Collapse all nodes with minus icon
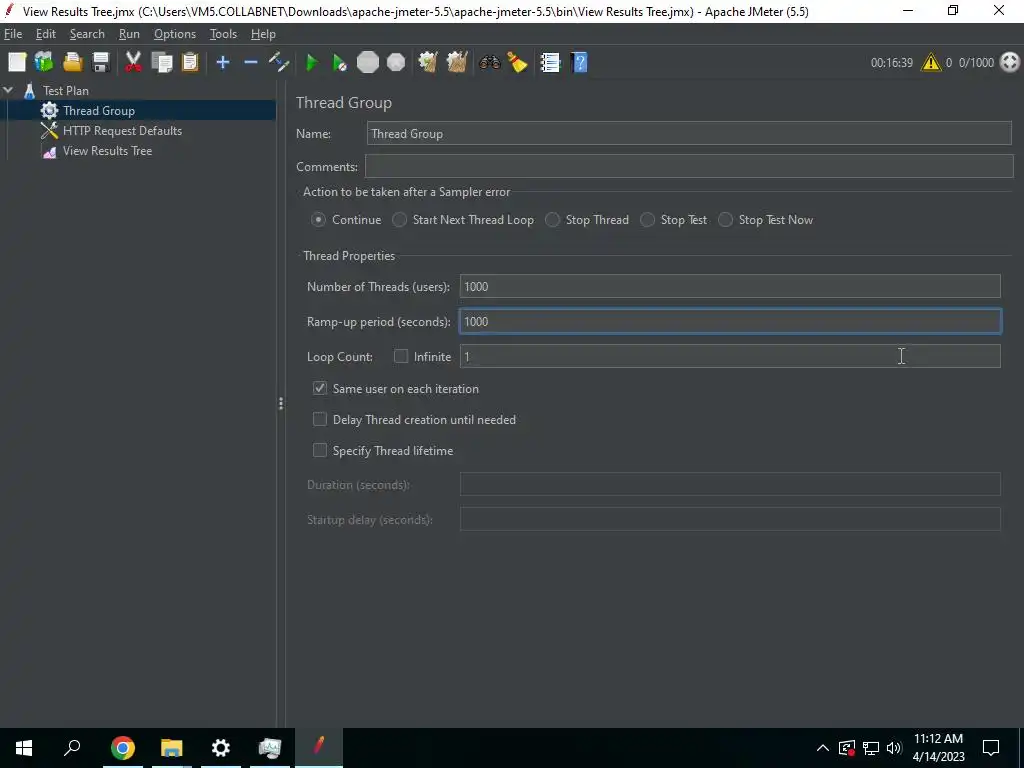1024x768 pixels. 251,63
